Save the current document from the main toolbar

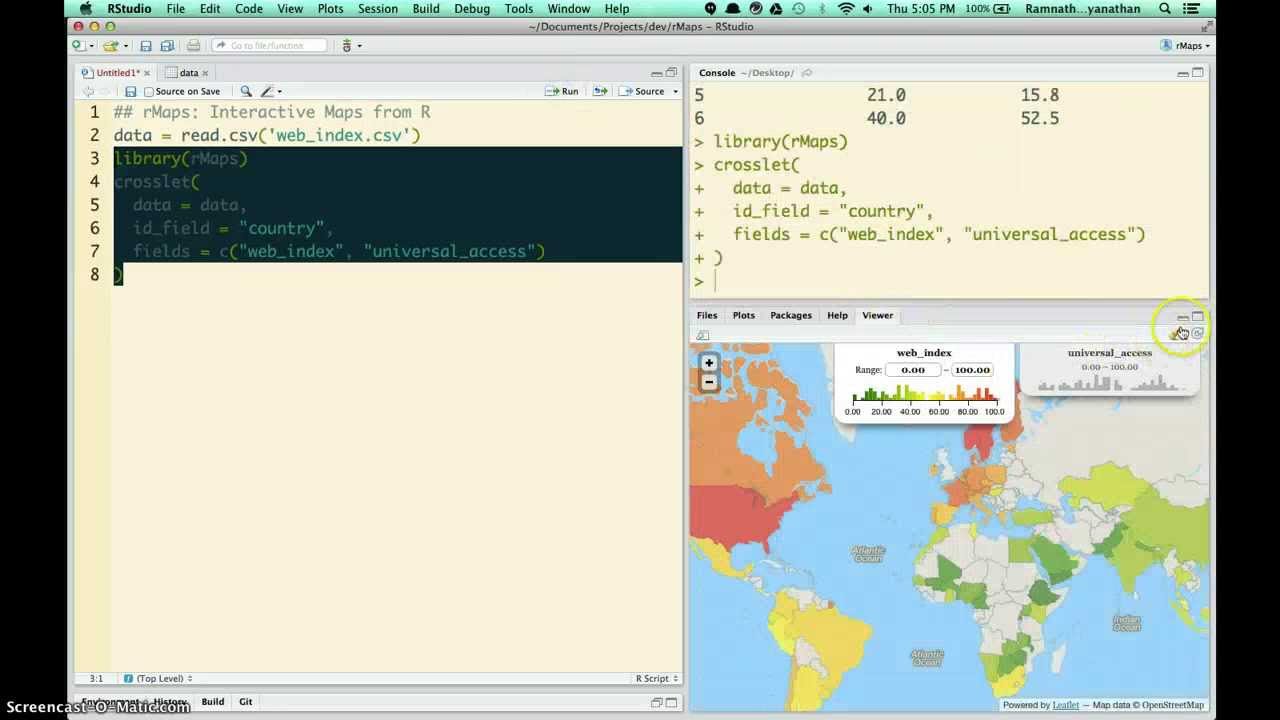146,46
